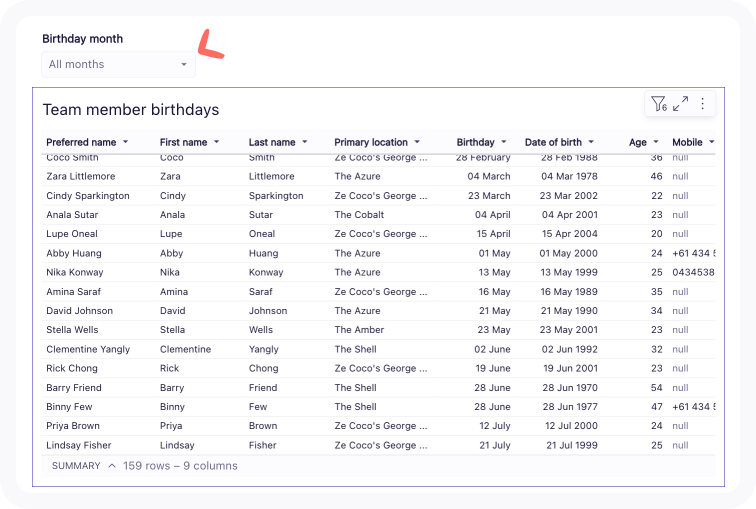
Task: Open the filter icon showing 6 filters
Action: tap(659, 104)
